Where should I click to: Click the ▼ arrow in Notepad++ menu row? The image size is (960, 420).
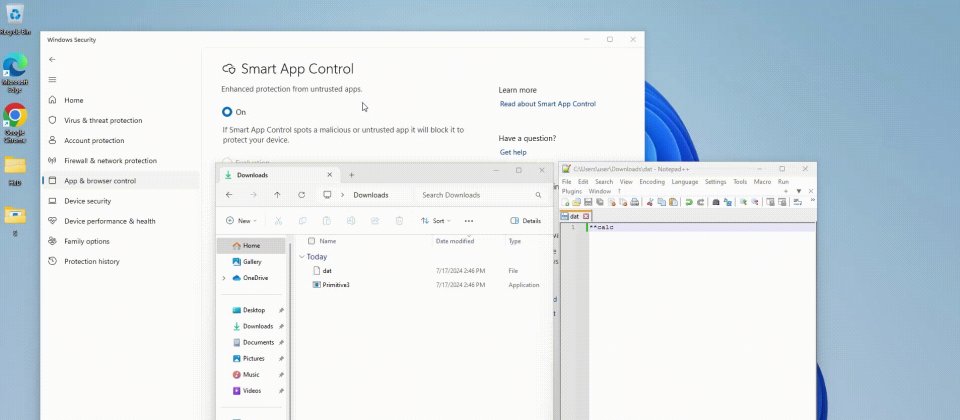tap(798, 191)
